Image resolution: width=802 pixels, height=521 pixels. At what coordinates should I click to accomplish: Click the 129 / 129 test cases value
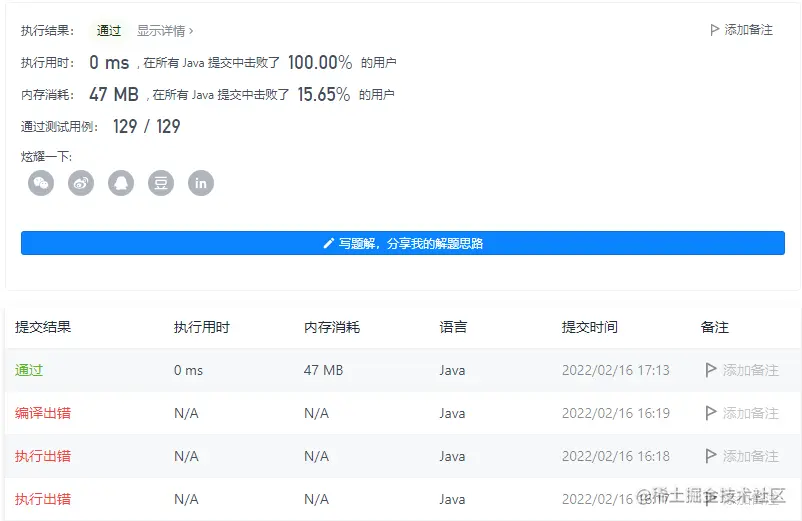click(x=147, y=126)
